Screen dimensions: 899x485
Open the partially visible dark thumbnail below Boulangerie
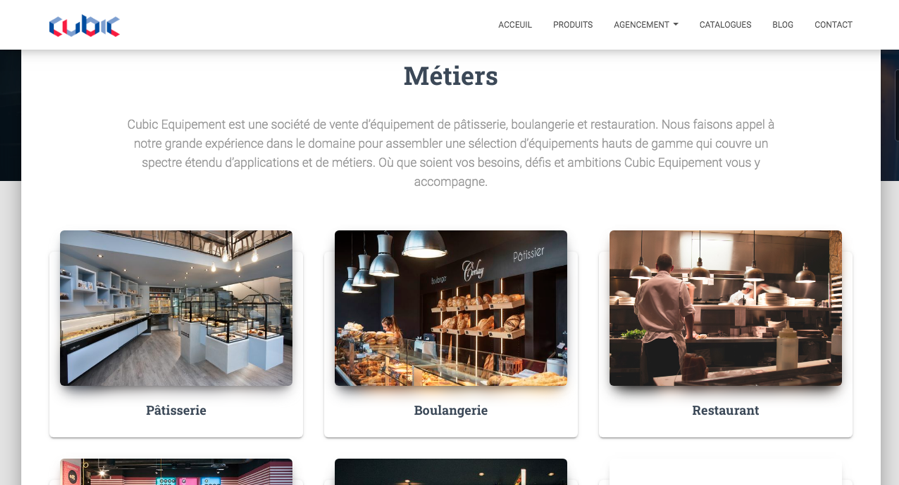coord(451,472)
